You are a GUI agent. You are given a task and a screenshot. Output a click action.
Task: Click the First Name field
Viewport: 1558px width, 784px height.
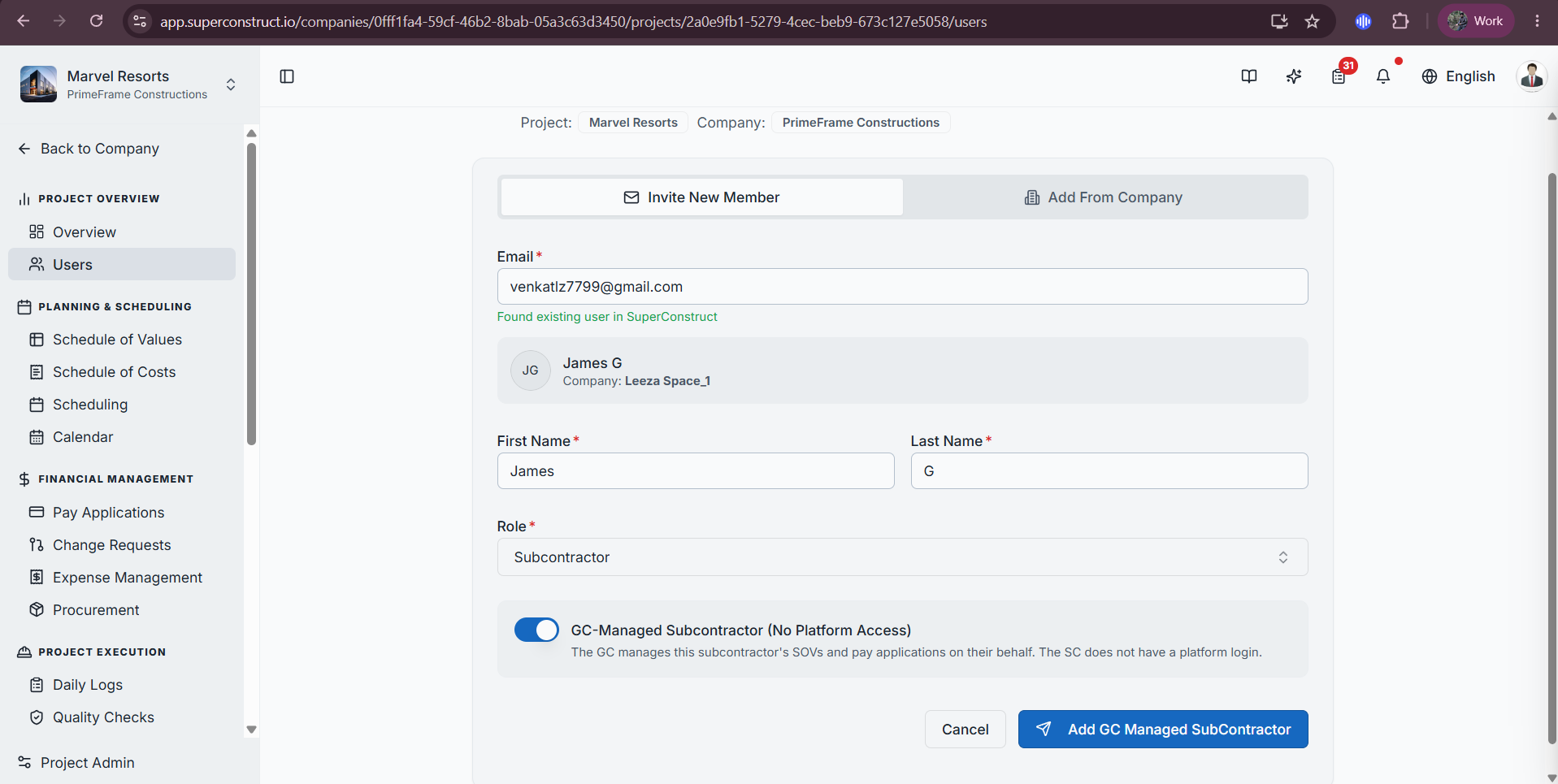696,471
